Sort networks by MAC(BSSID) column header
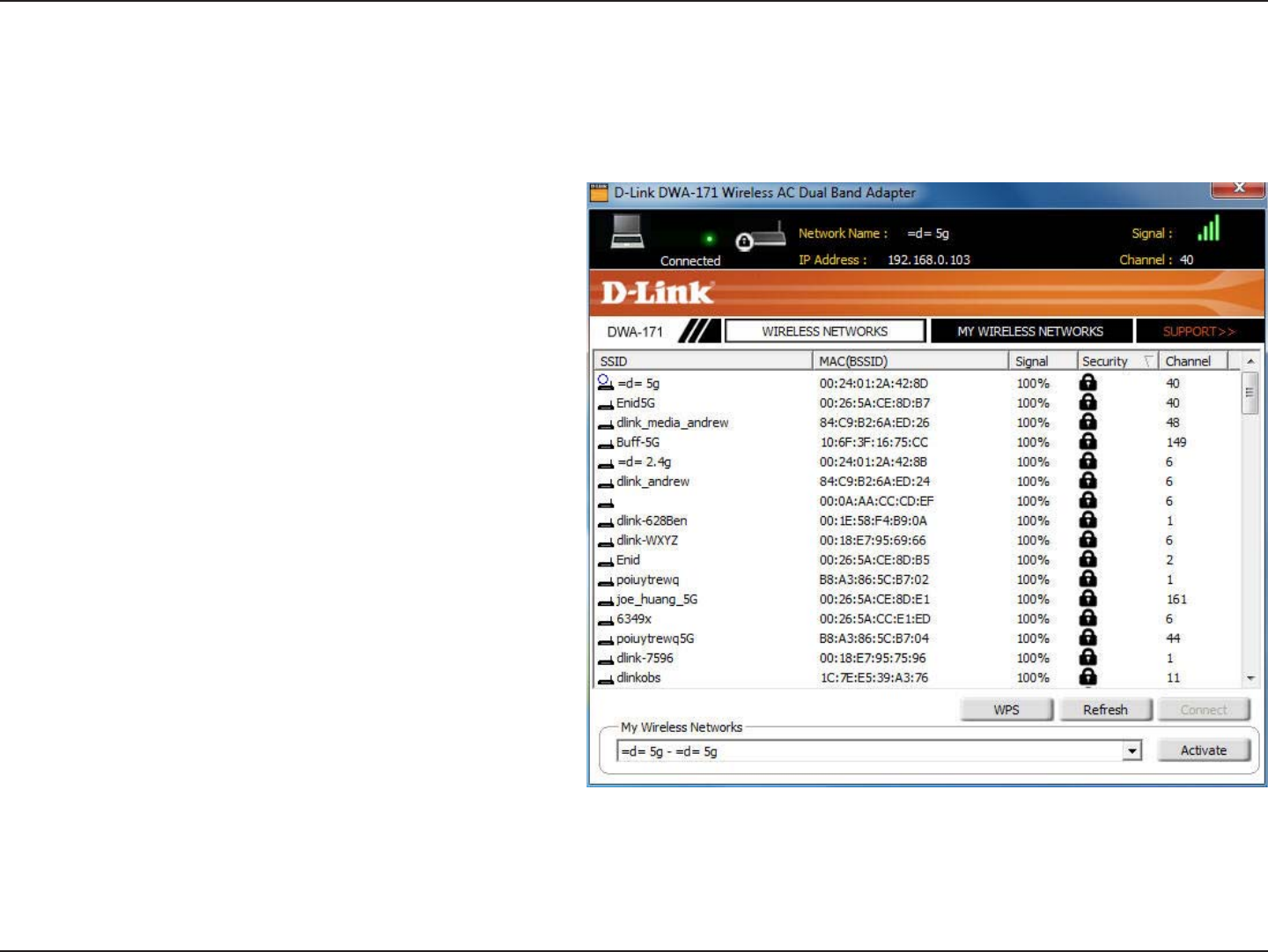1268x952 pixels. [x=910, y=361]
